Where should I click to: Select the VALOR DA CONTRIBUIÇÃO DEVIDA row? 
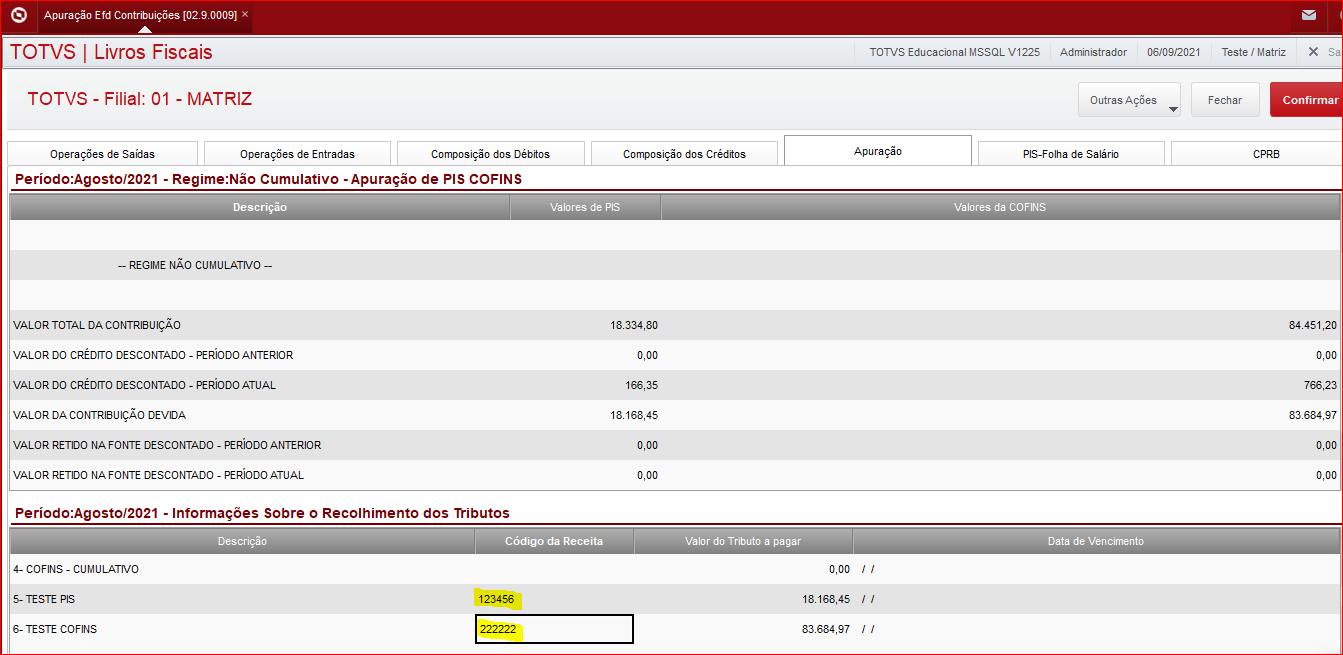click(675, 415)
